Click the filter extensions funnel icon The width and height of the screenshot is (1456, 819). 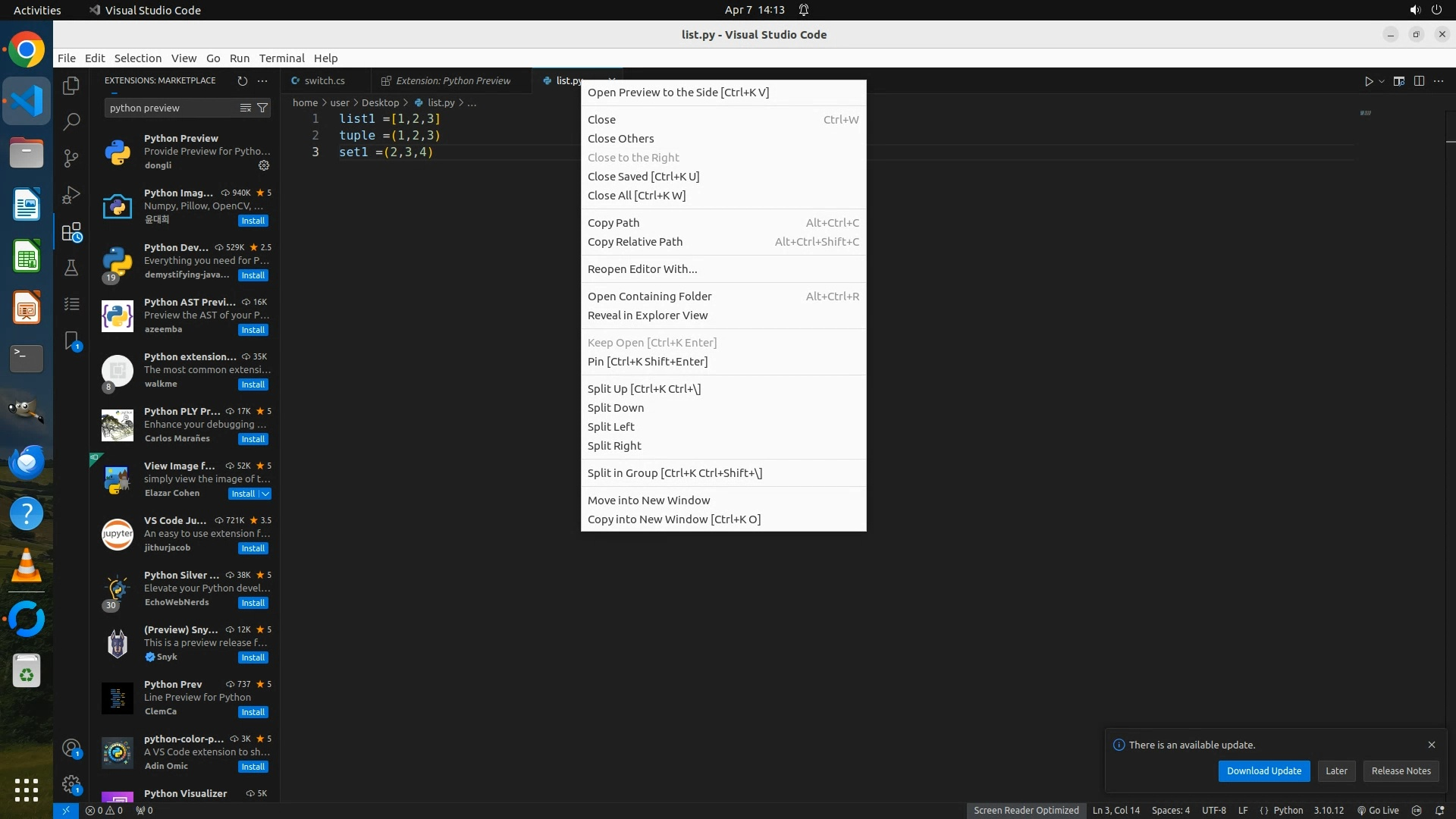coord(262,108)
